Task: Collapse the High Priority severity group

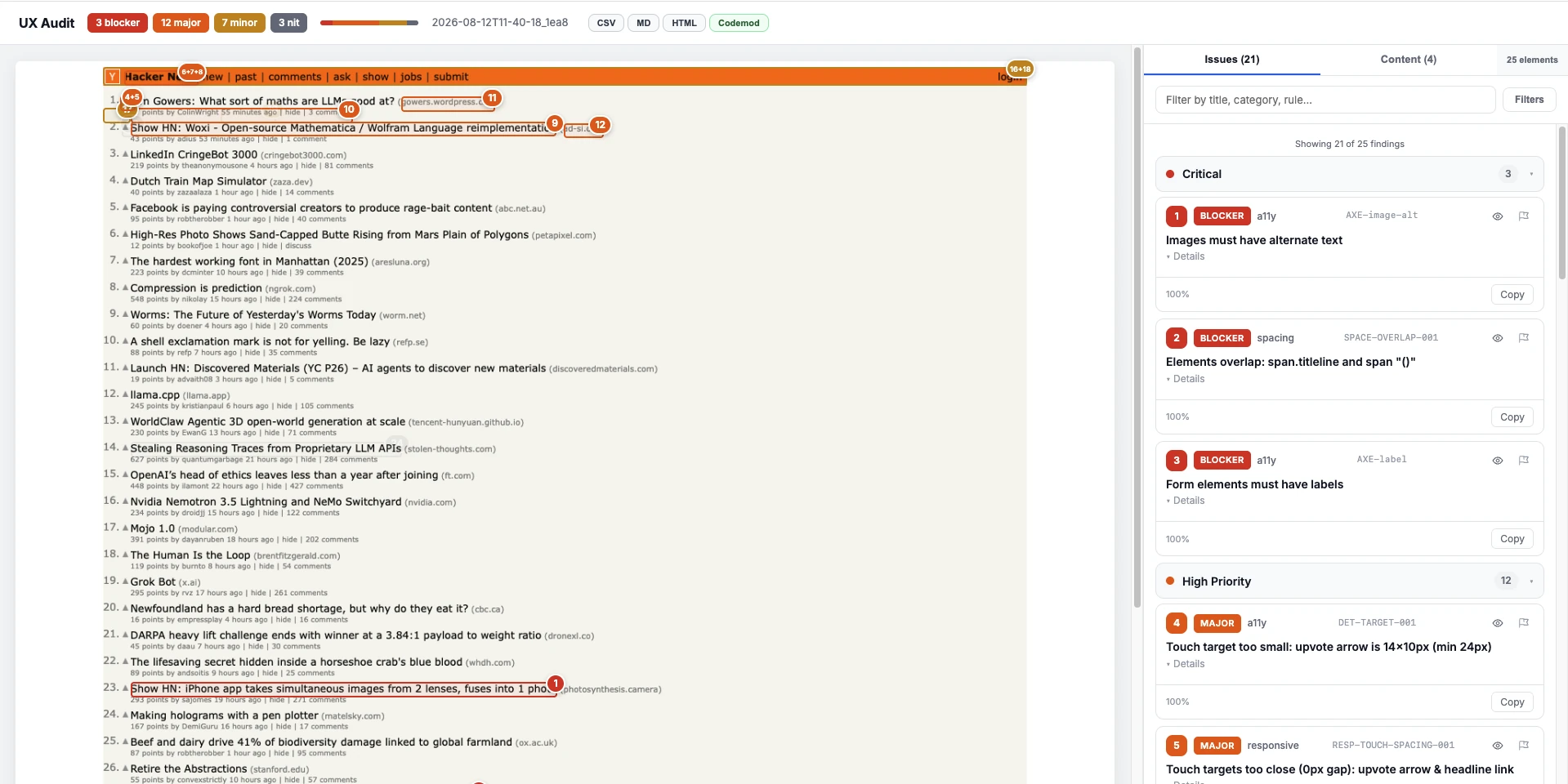Action: (1349, 581)
